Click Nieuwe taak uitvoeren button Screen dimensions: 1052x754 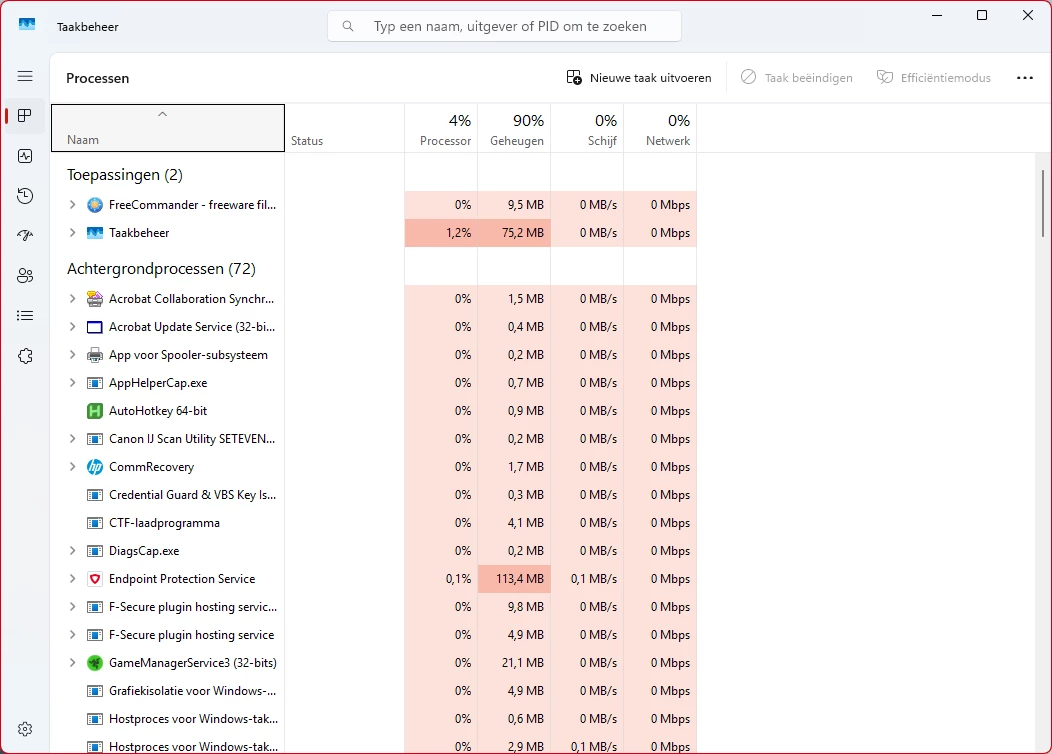tap(639, 78)
